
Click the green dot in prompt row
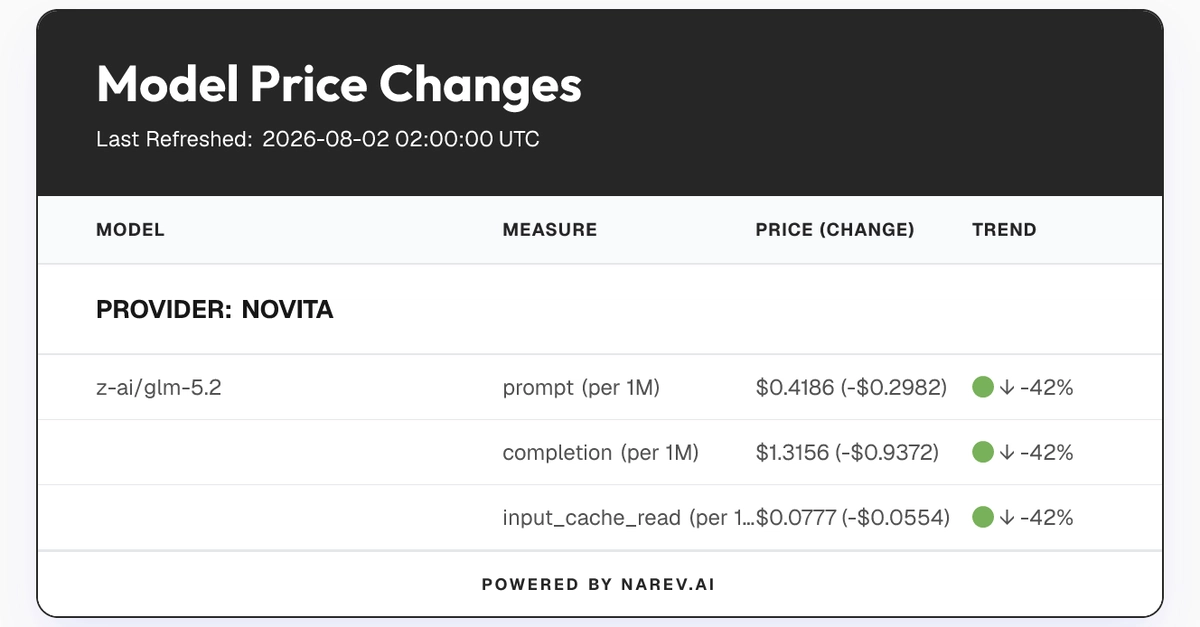tap(982, 387)
